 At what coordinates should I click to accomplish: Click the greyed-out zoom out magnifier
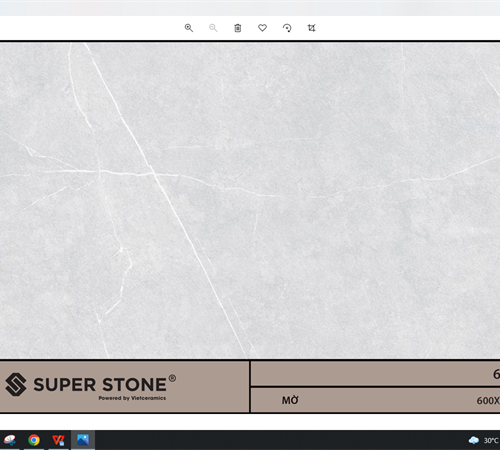pyautogui.click(x=213, y=28)
